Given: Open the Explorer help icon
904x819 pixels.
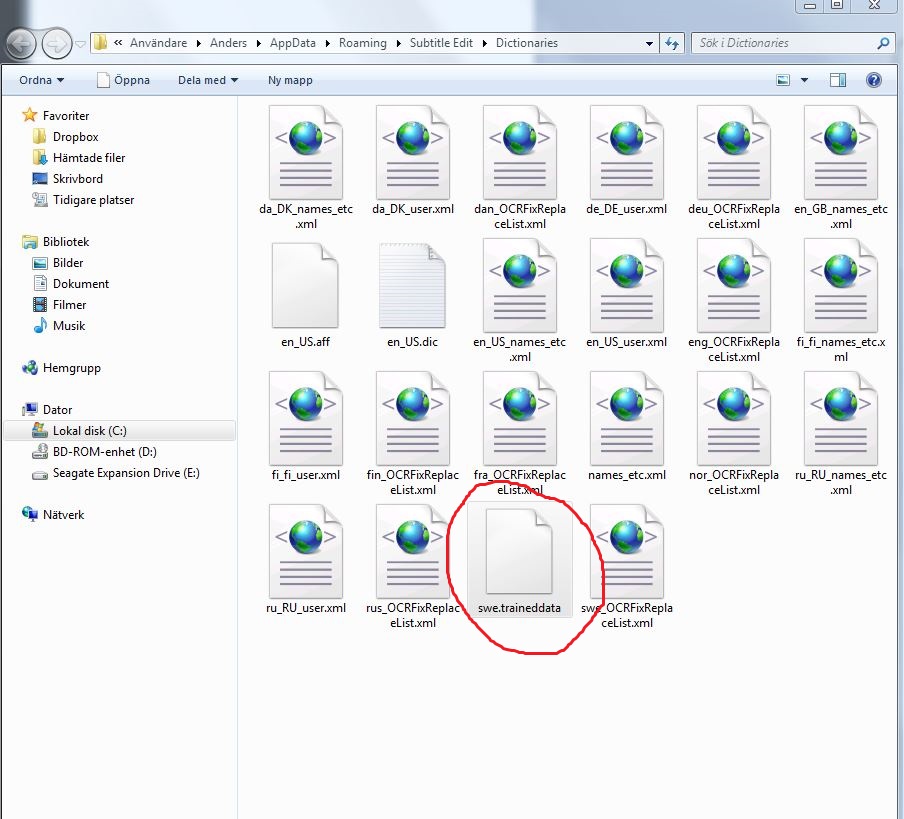Looking at the screenshot, I should click(873, 80).
